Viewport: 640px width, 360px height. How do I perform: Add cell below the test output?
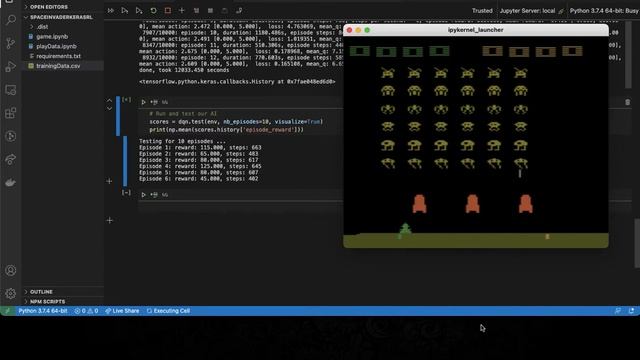(x=109, y=181)
